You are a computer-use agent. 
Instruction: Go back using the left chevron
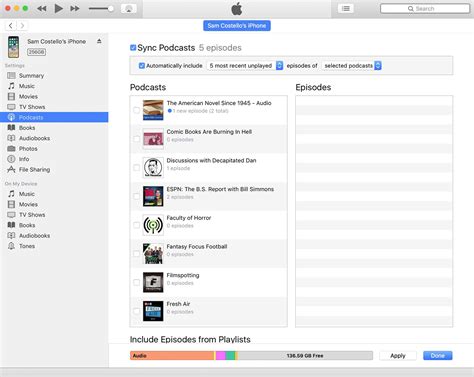[11, 25]
